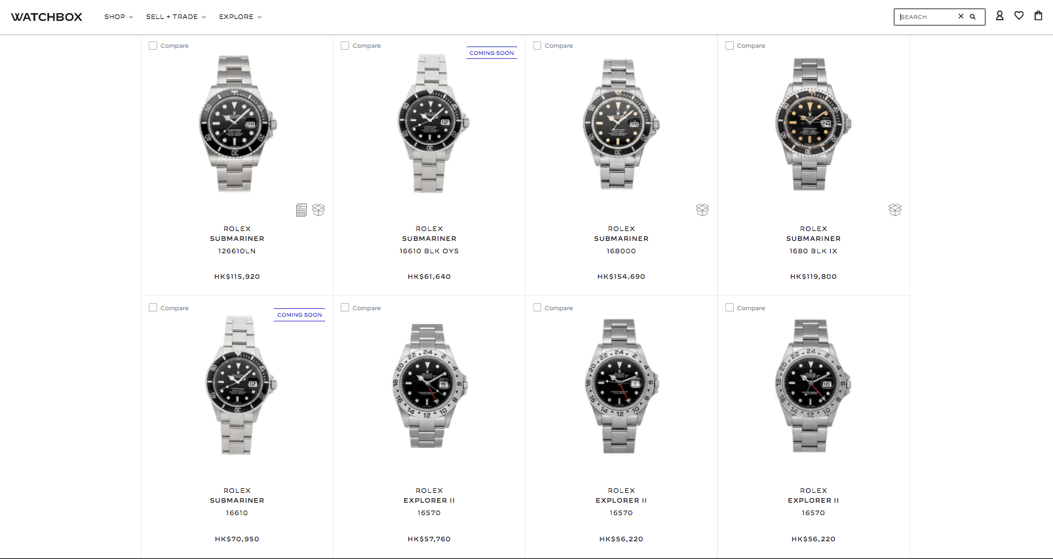
Task: Open the shopping bag icon
Action: [1038, 16]
